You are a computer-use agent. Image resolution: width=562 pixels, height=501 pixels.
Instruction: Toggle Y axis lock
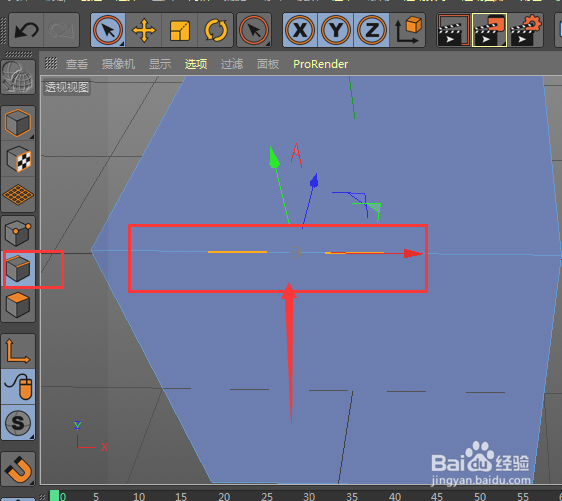point(336,30)
